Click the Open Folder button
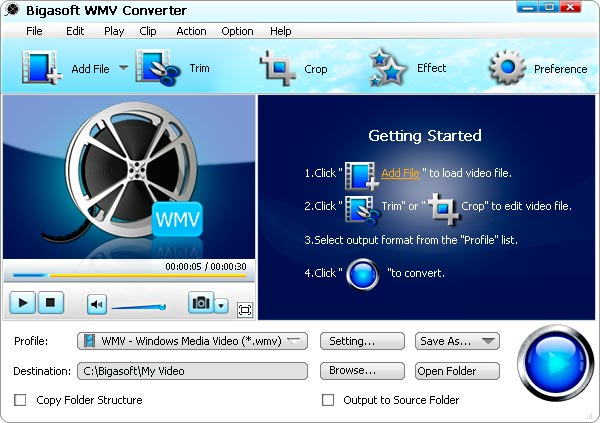 tap(457, 371)
